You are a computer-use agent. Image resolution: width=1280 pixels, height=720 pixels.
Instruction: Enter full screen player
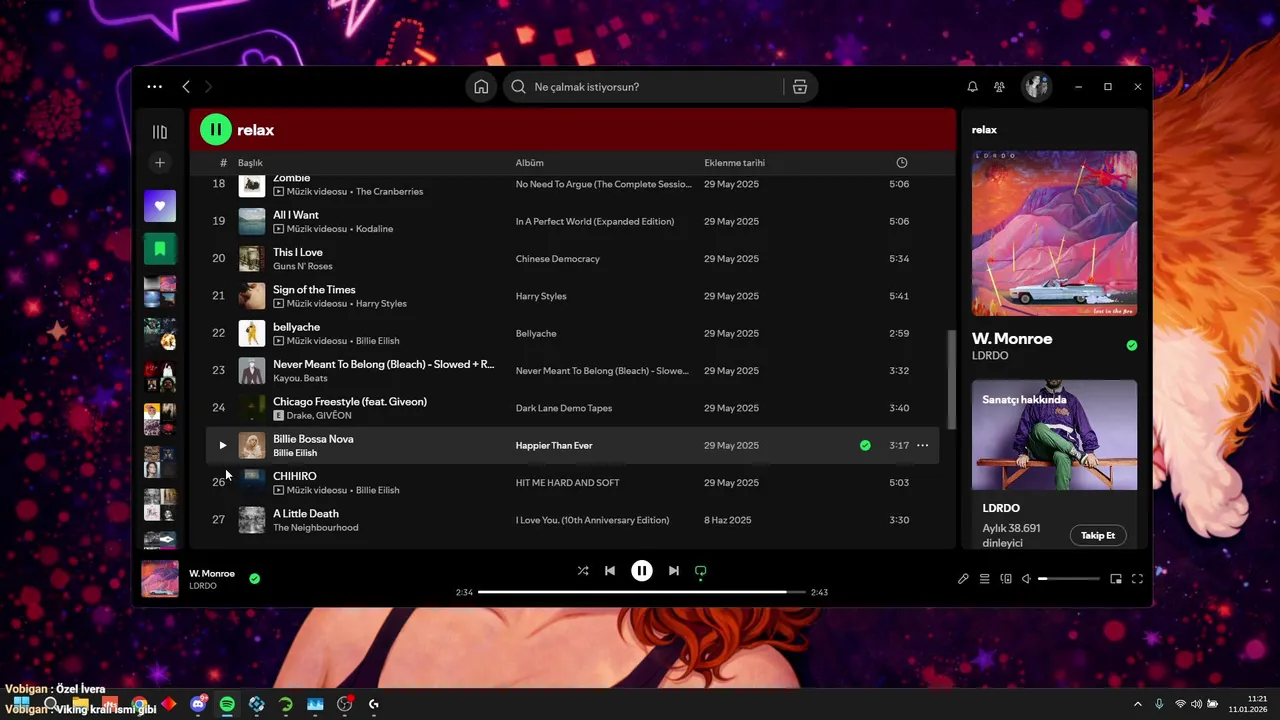[x=1137, y=579]
